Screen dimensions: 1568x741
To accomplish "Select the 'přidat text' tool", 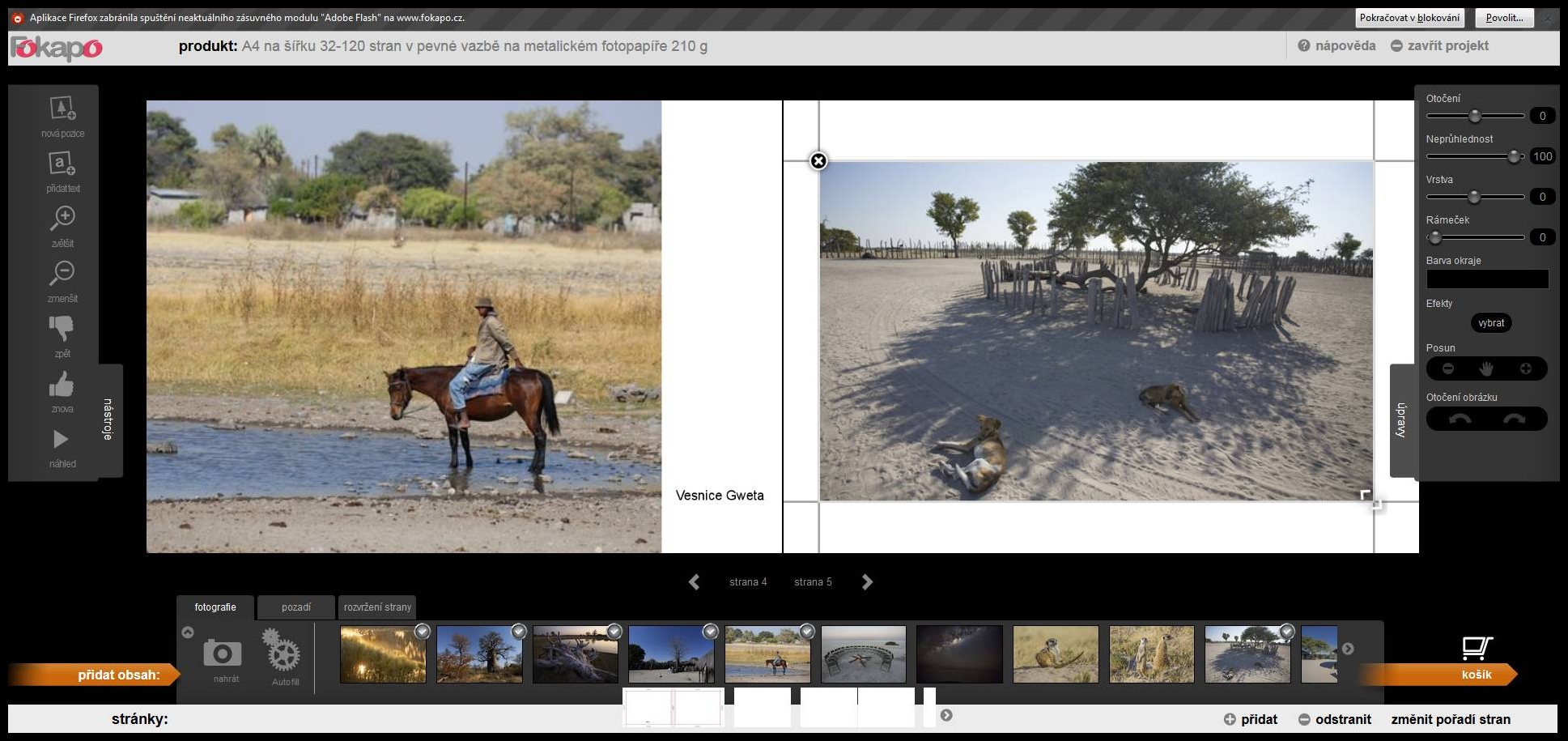I will (x=62, y=164).
